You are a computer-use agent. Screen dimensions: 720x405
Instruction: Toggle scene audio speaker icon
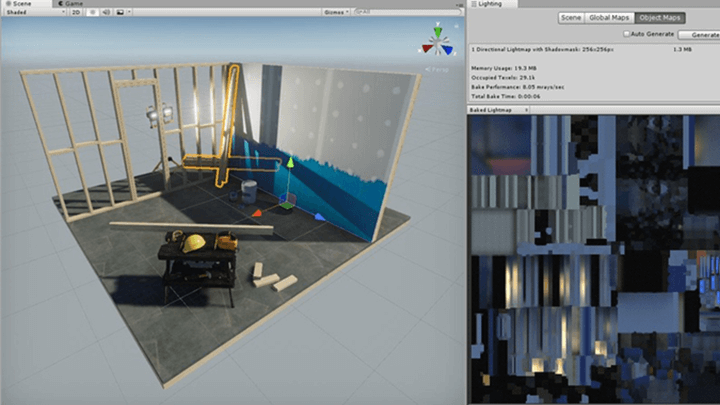[x=106, y=12]
